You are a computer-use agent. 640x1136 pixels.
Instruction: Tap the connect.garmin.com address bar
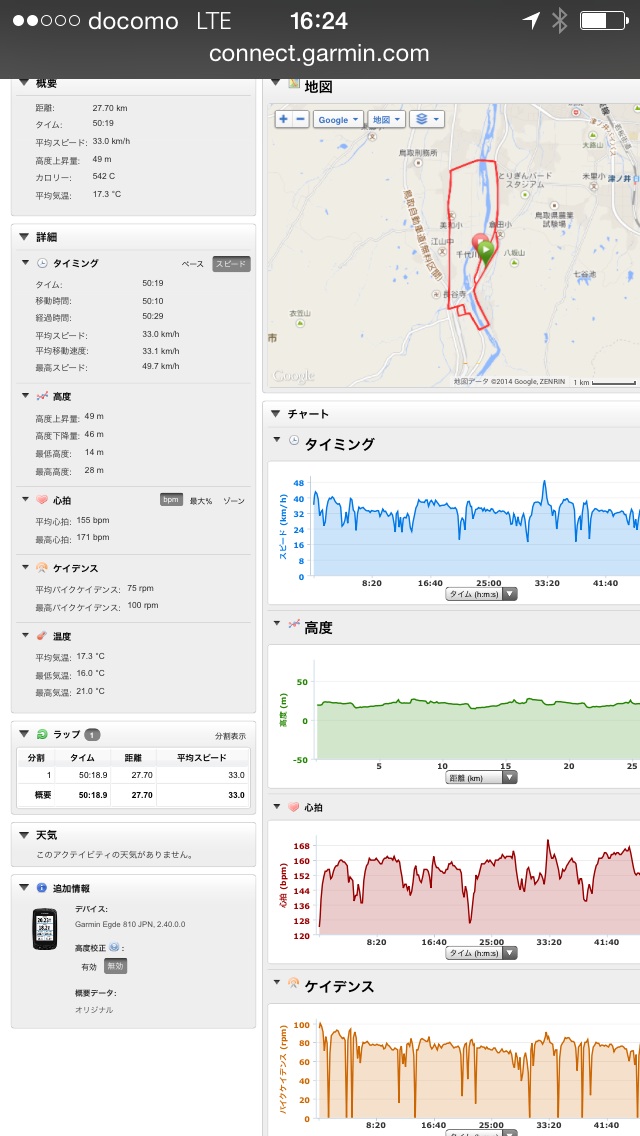pyautogui.click(x=319, y=53)
